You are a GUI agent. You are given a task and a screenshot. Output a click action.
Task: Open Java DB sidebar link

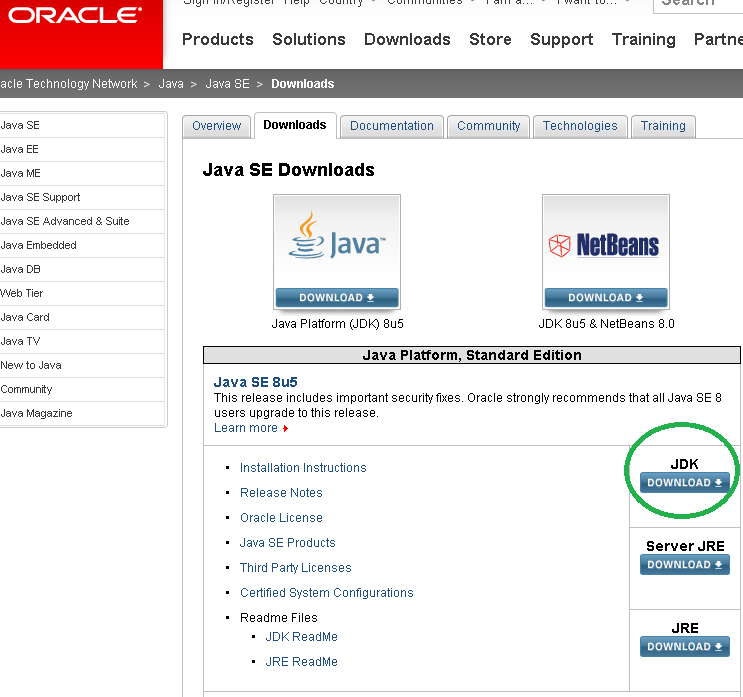pyautogui.click(x=82, y=269)
